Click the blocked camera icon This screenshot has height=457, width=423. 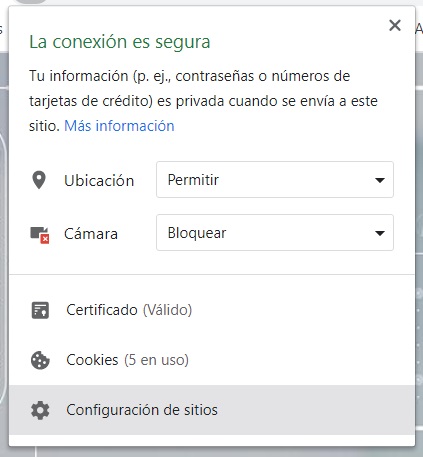(x=40, y=235)
